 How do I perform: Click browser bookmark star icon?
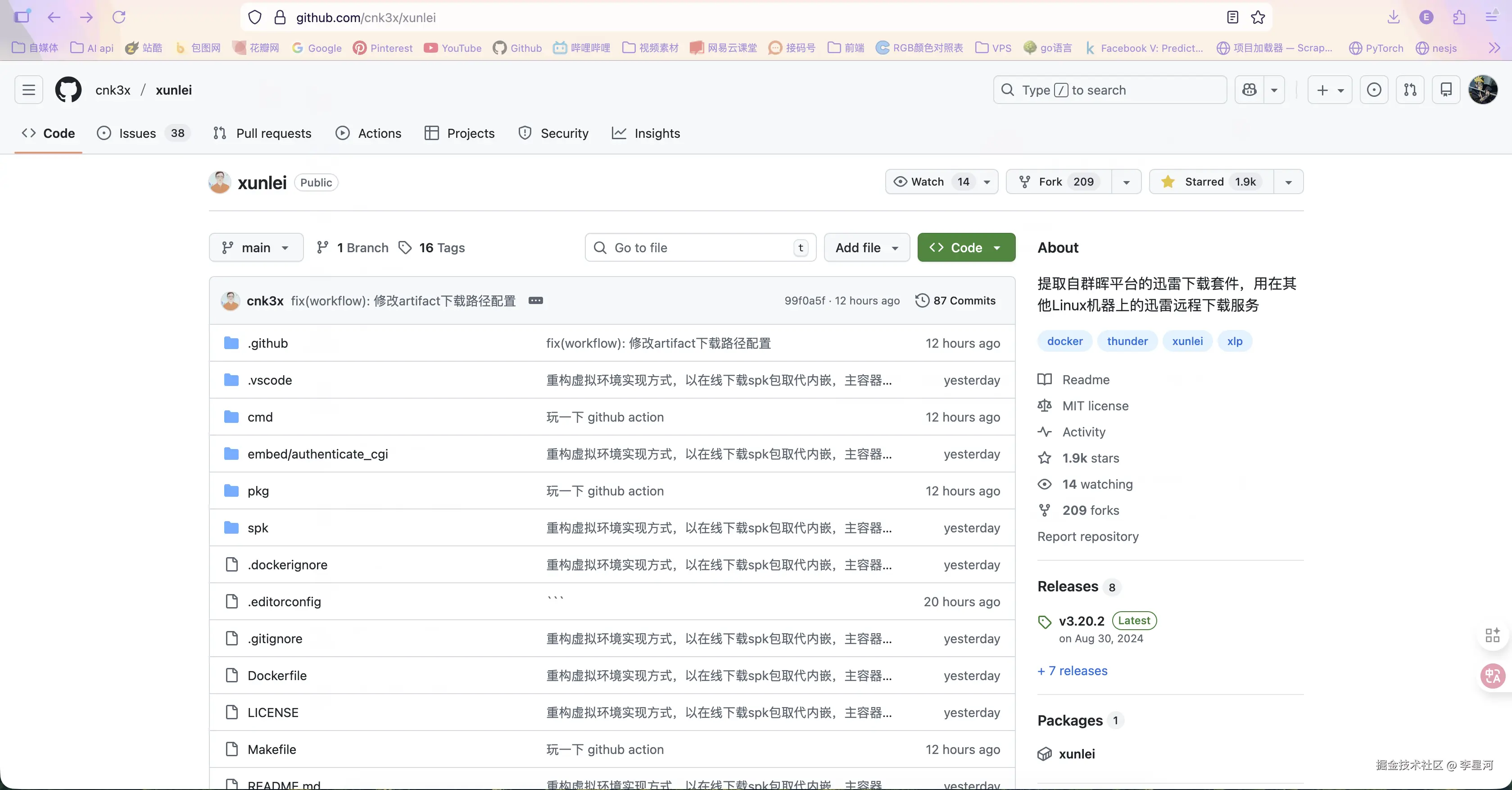click(1258, 18)
